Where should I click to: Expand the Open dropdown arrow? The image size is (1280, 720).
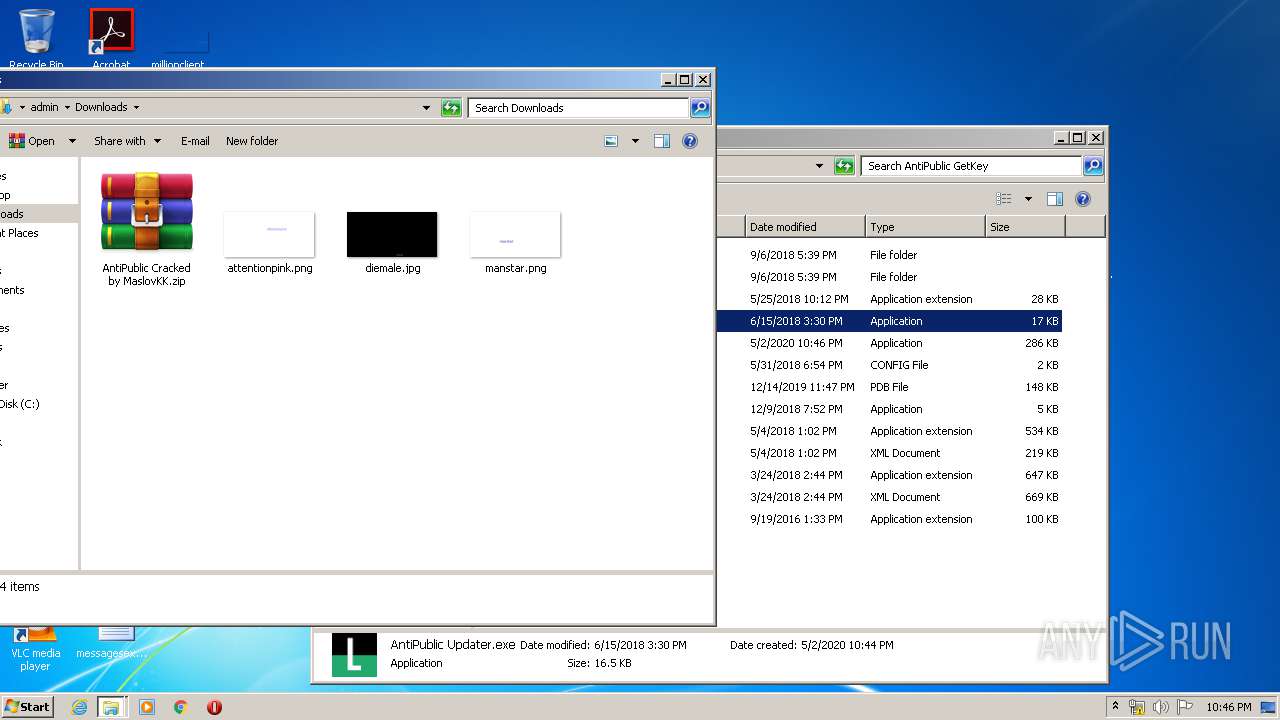click(72, 141)
